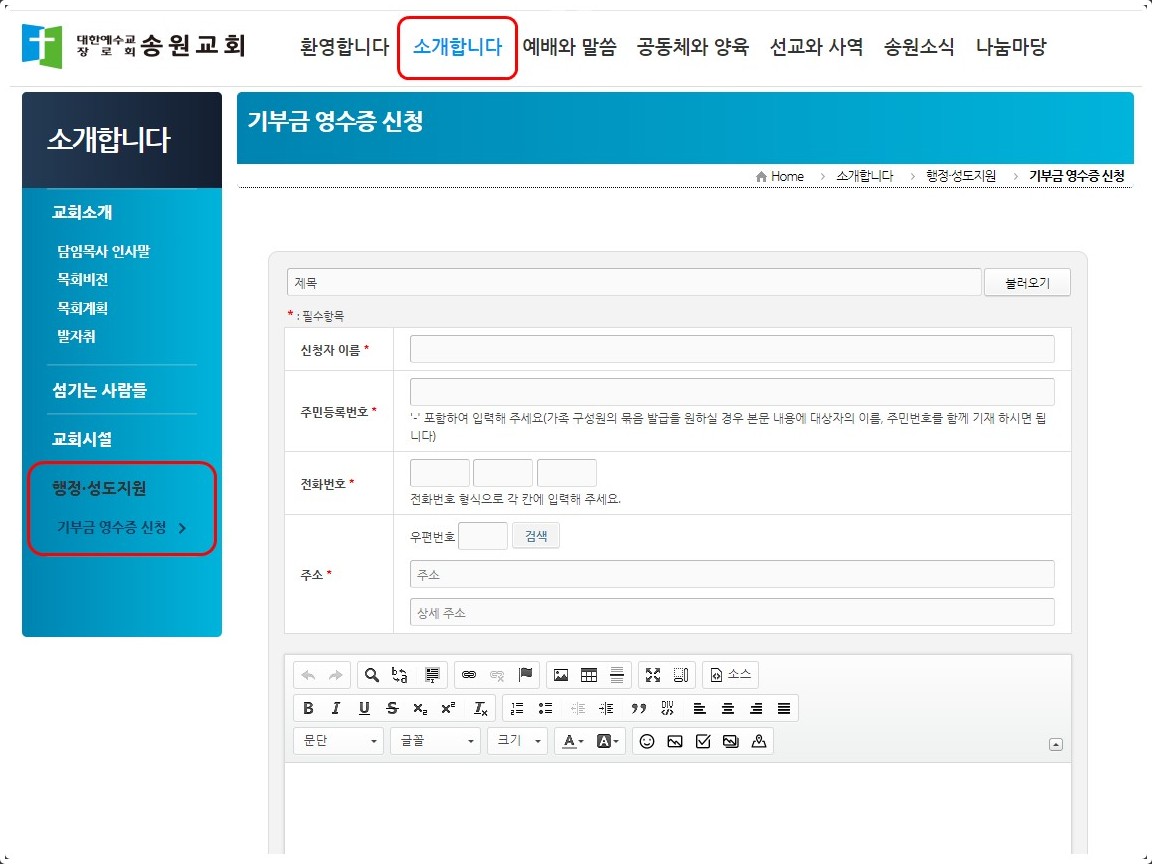Apply superscript formatting
This screenshot has height=864, width=1152.
448,708
